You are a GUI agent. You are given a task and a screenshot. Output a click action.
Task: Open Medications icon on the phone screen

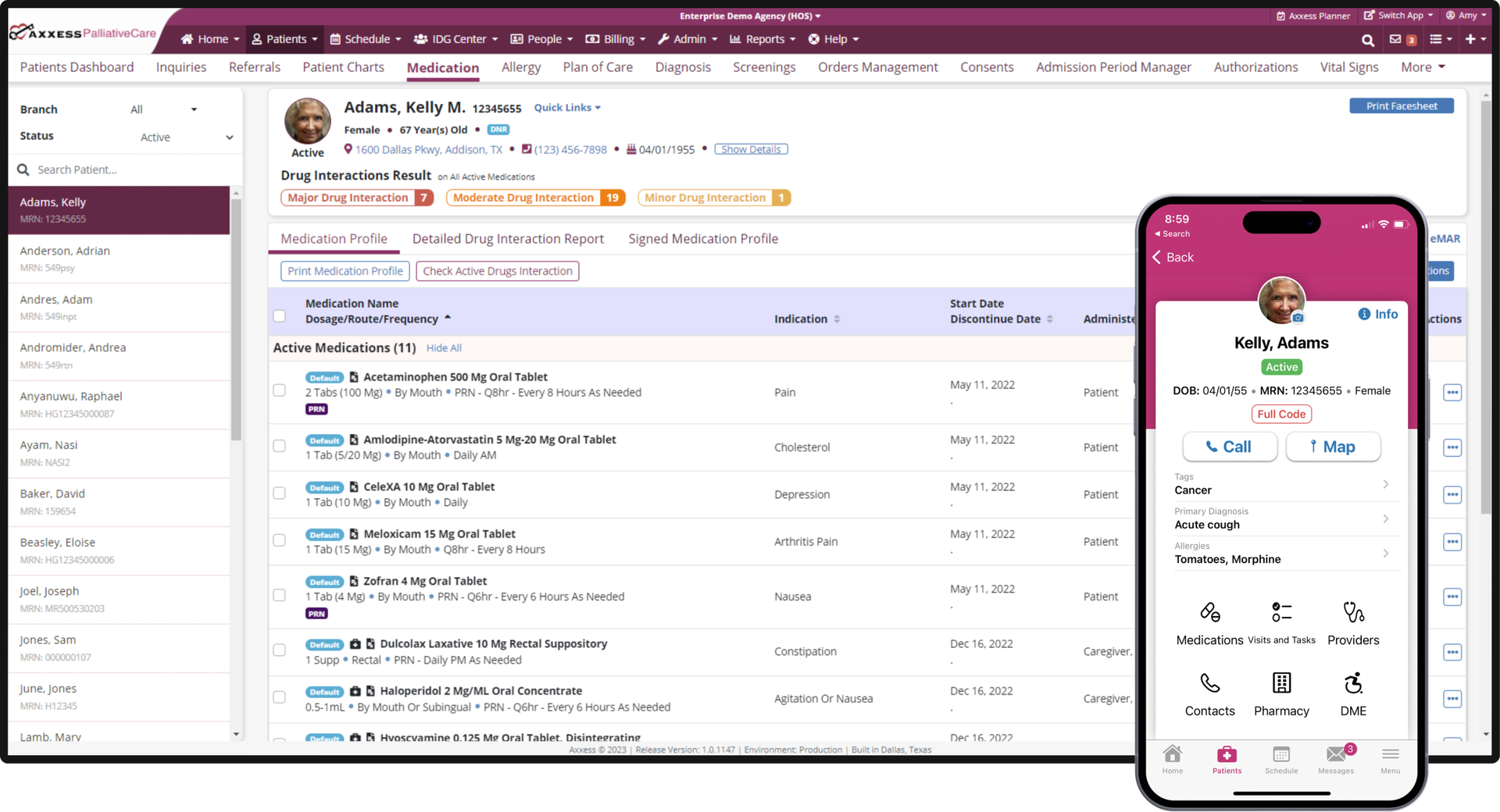pyautogui.click(x=1210, y=612)
